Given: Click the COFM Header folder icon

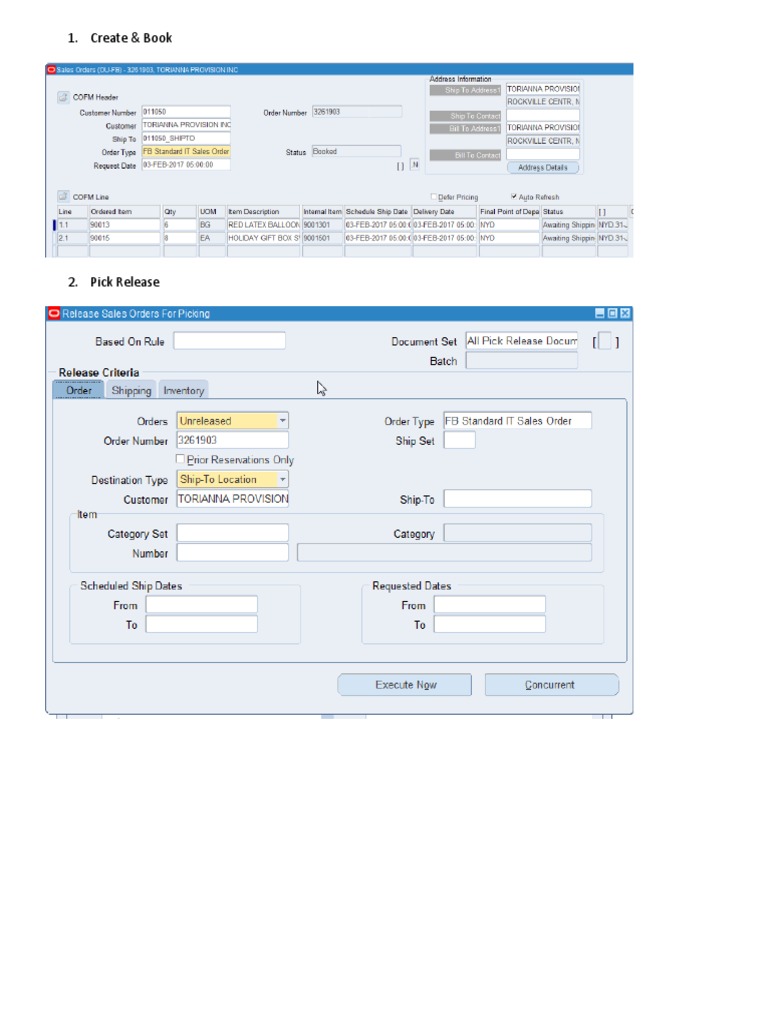Looking at the screenshot, I should [x=63, y=97].
